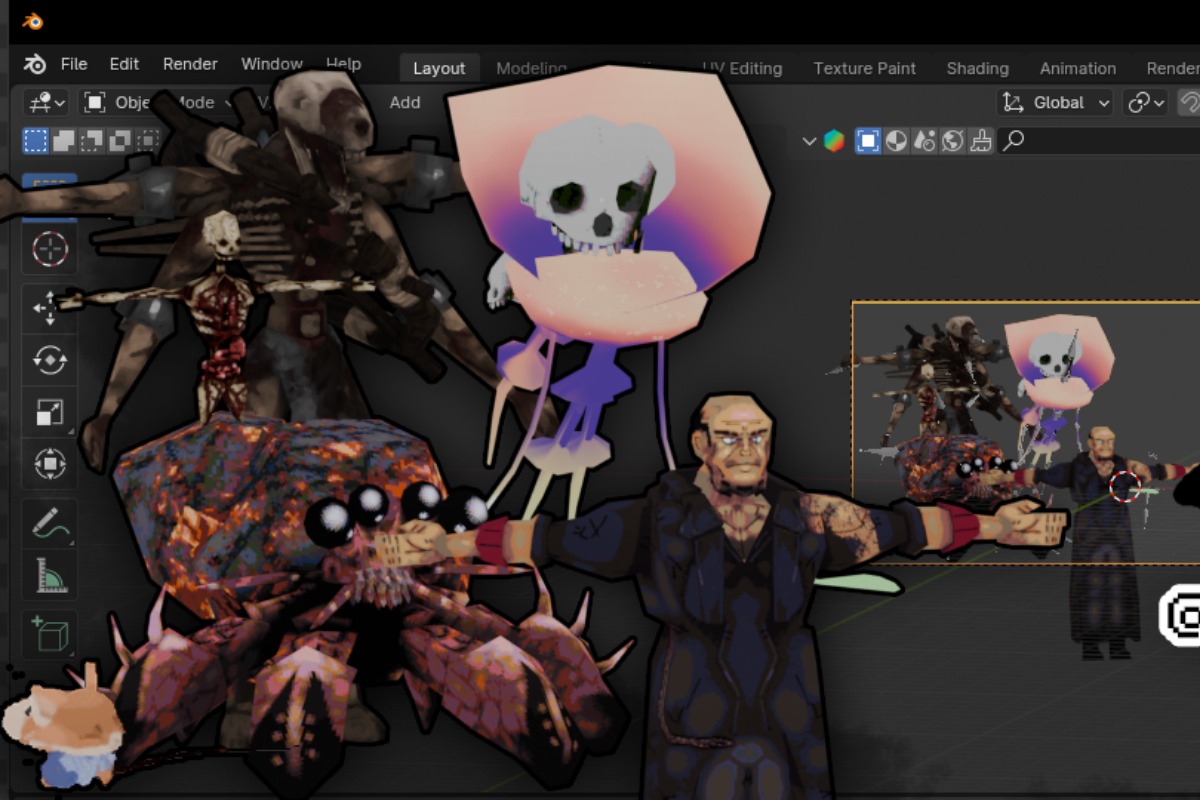
Task: Open the Window menu
Action: 272,64
